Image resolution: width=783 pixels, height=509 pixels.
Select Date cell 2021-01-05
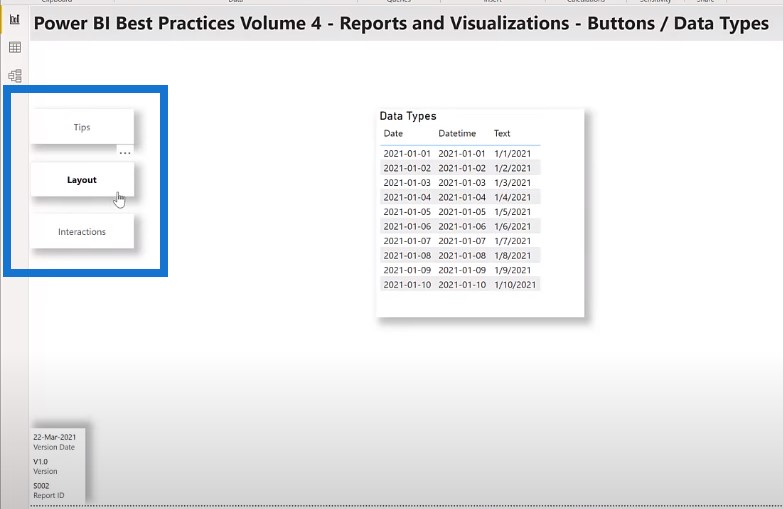pyautogui.click(x=407, y=211)
